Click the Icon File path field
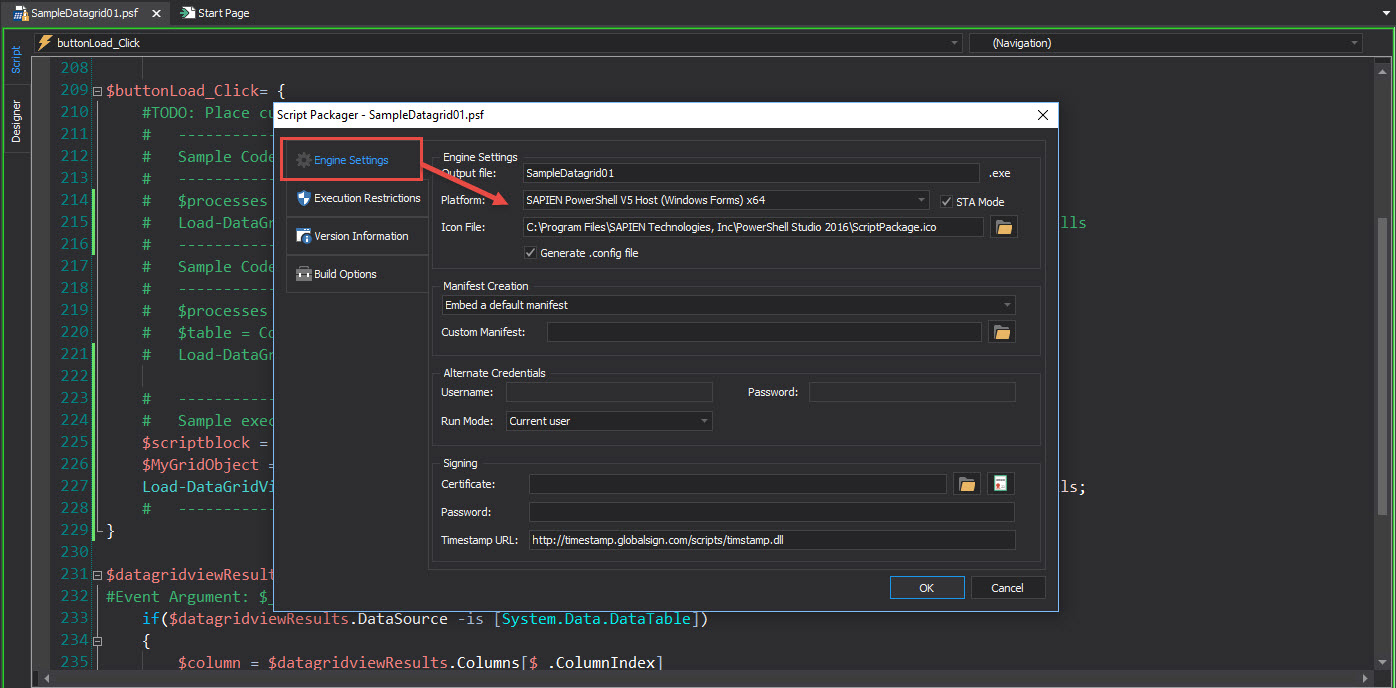1396x688 pixels. [x=752, y=227]
